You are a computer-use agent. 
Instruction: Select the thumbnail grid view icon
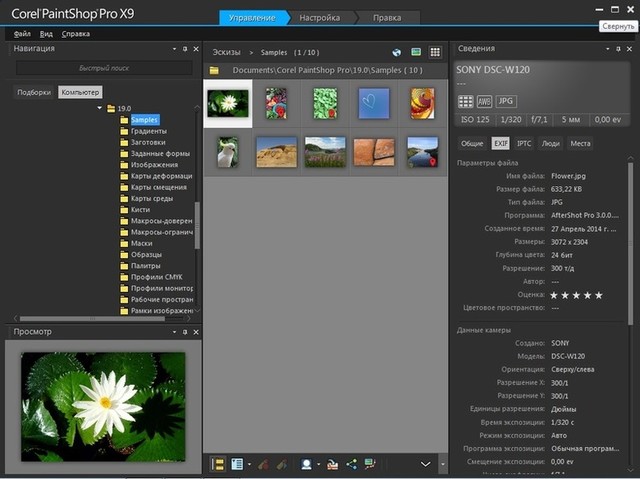(435, 52)
